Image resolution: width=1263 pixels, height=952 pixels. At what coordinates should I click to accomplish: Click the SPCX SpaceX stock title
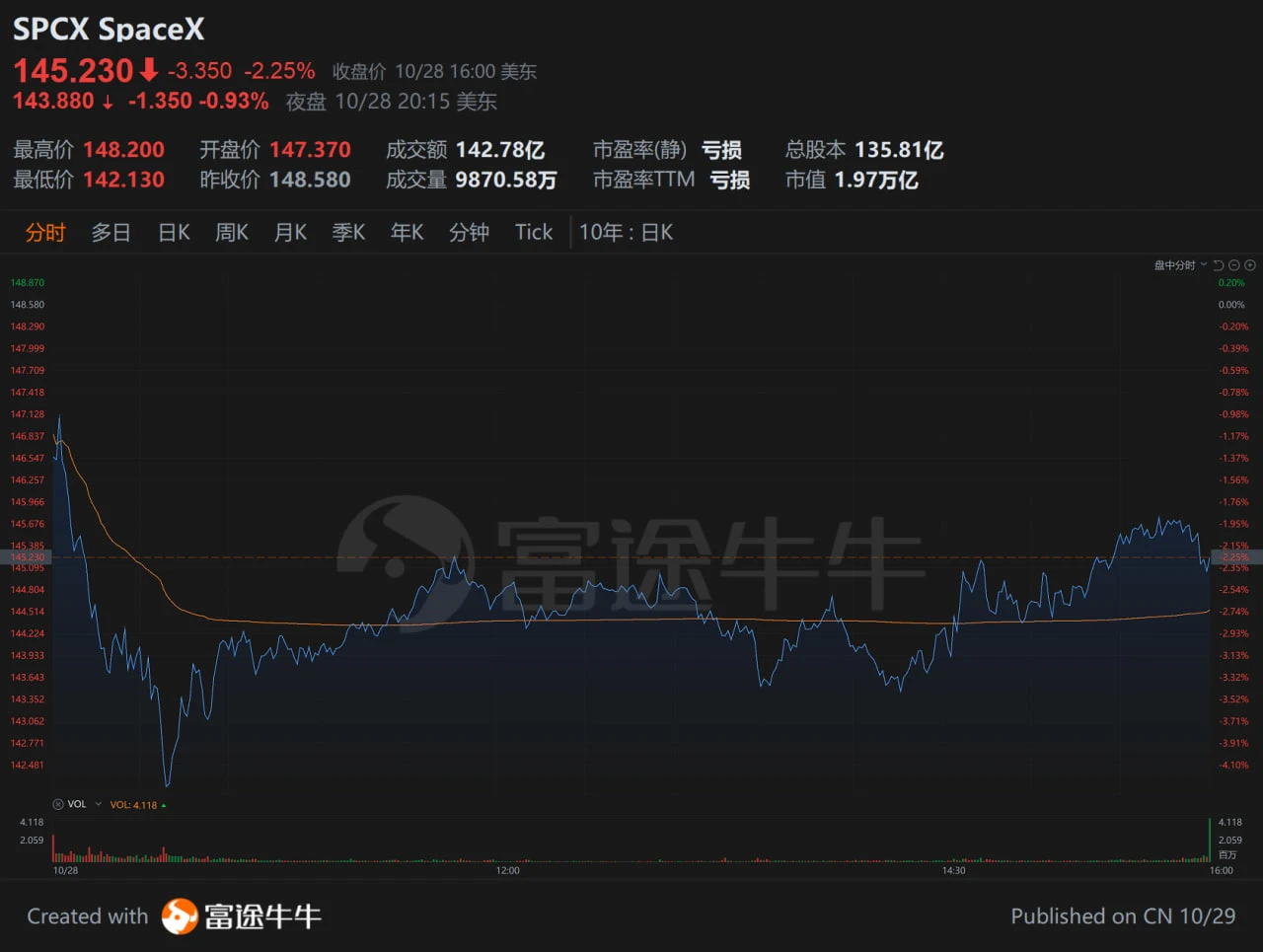click(109, 30)
